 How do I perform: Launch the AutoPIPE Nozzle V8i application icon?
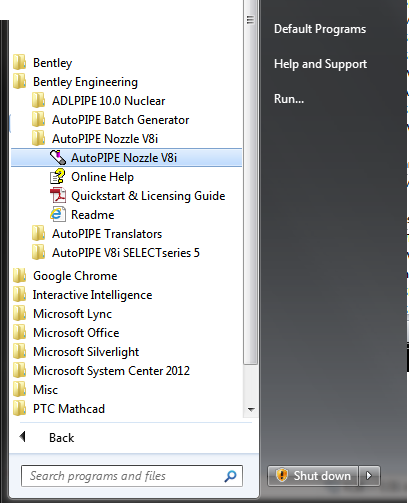point(58,157)
